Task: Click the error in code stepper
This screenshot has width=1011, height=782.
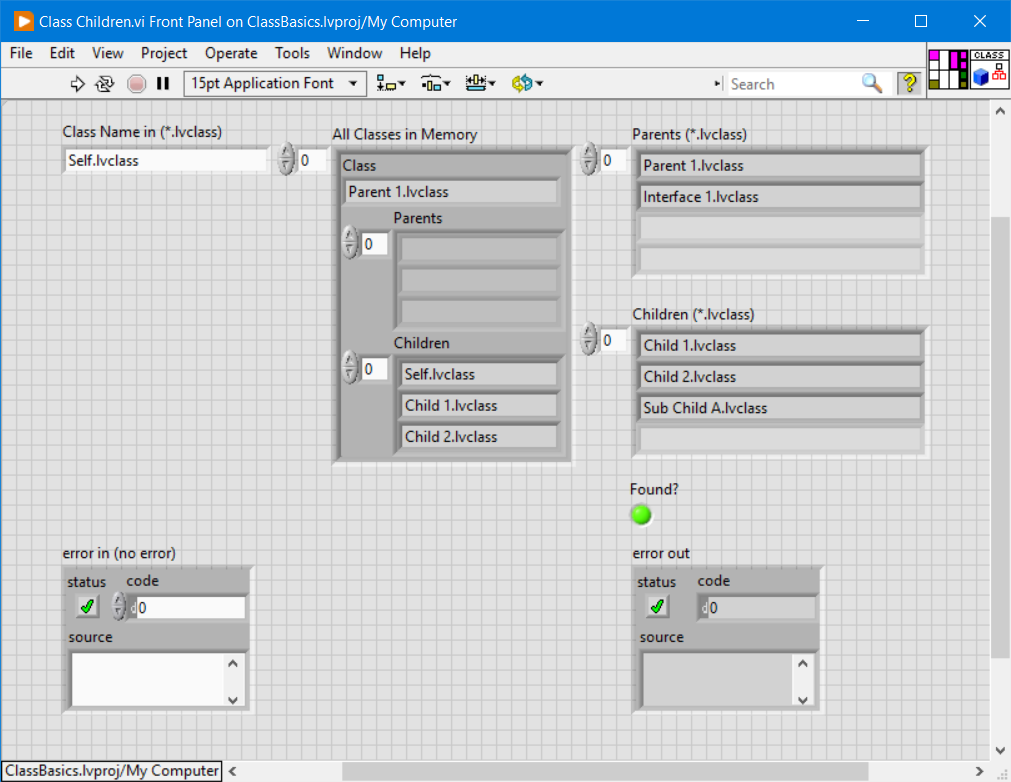Action: [x=119, y=607]
